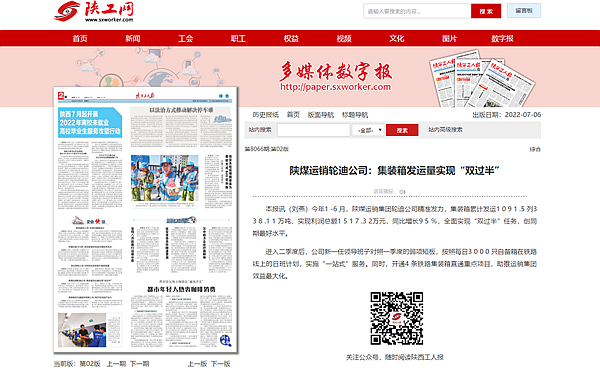Click the article headline 陕煤运销轮迪公司

pyautogui.click(x=394, y=170)
